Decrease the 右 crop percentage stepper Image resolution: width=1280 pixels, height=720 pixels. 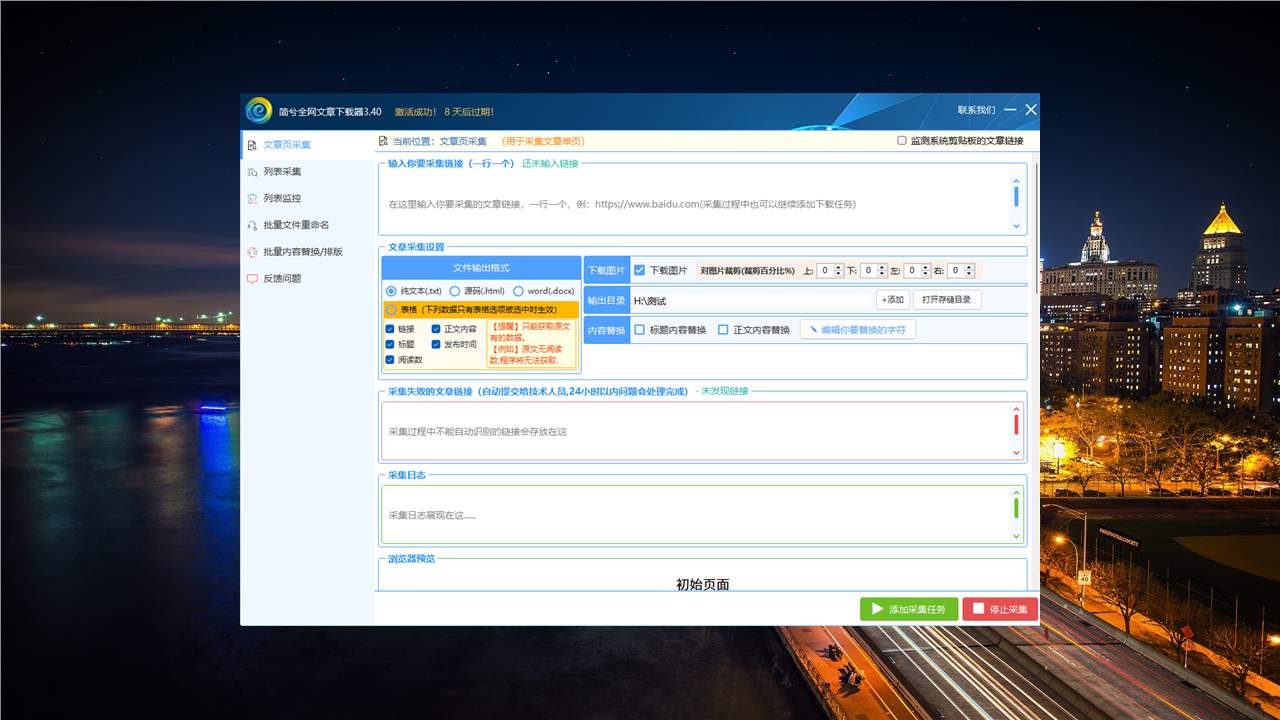pos(970,274)
